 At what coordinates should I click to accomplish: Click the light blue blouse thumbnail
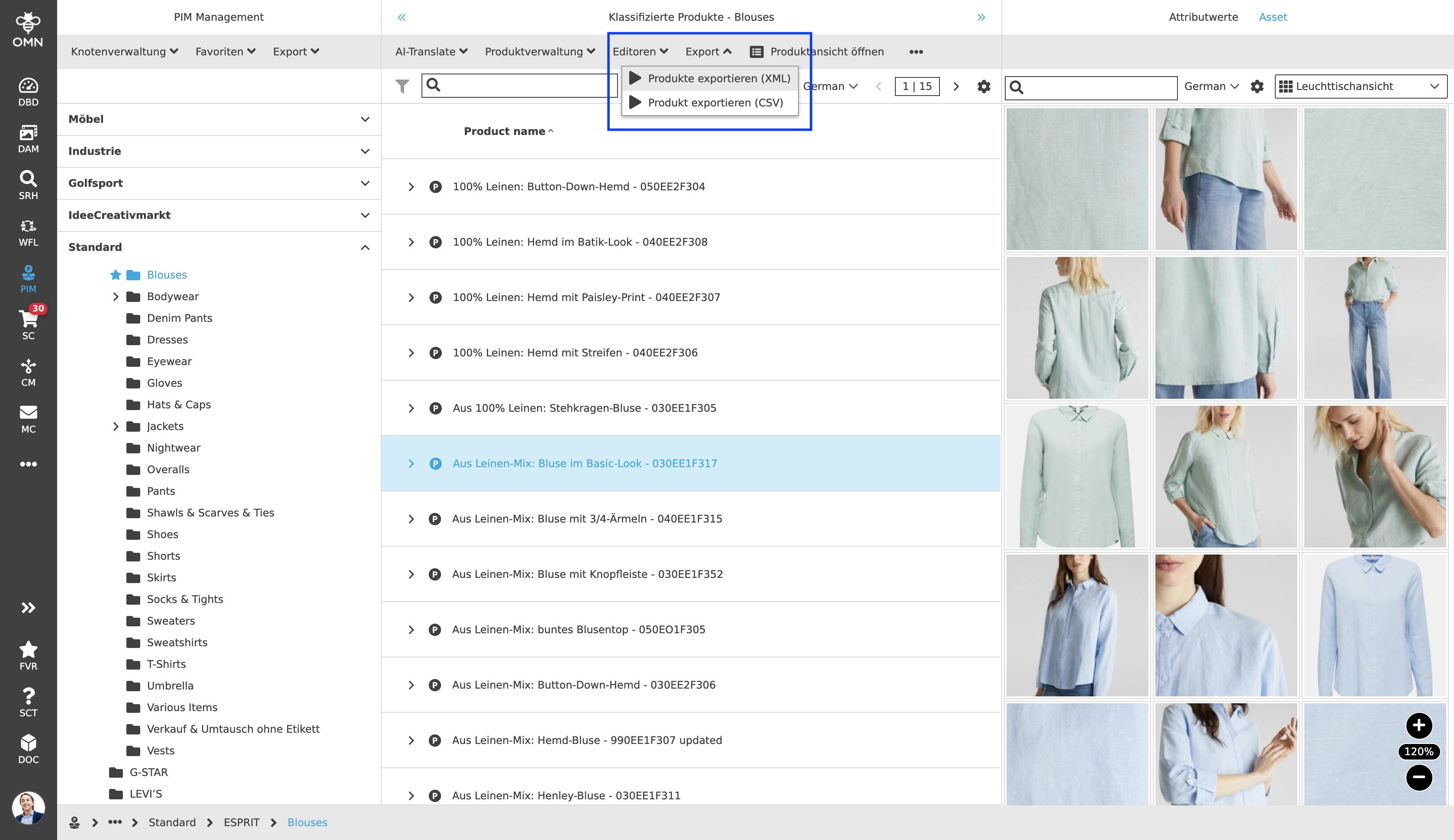click(x=1375, y=625)
